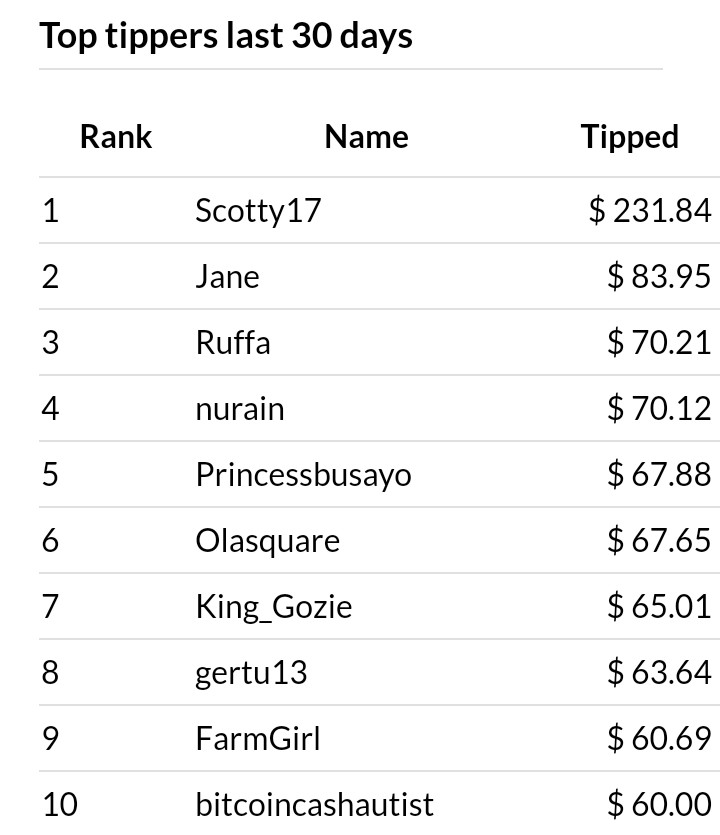Click the Tipped column header

[629, 138]
